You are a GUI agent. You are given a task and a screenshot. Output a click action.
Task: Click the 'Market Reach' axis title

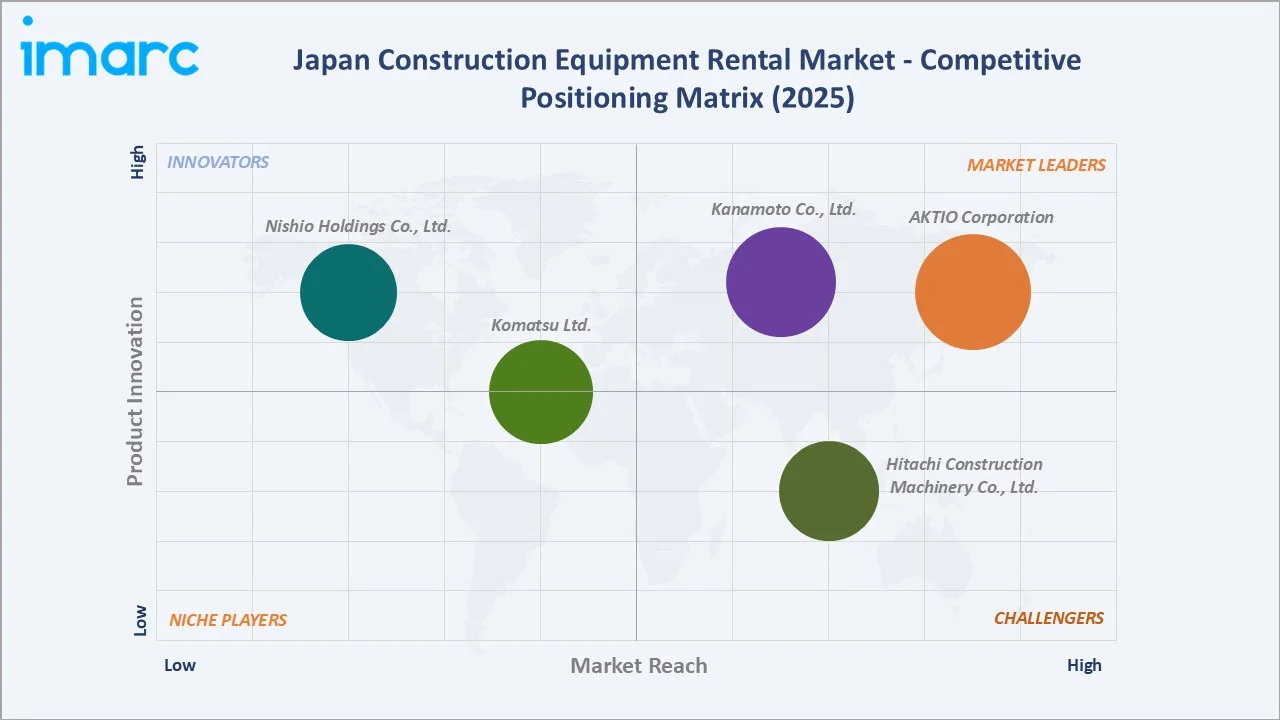point(639,666)
